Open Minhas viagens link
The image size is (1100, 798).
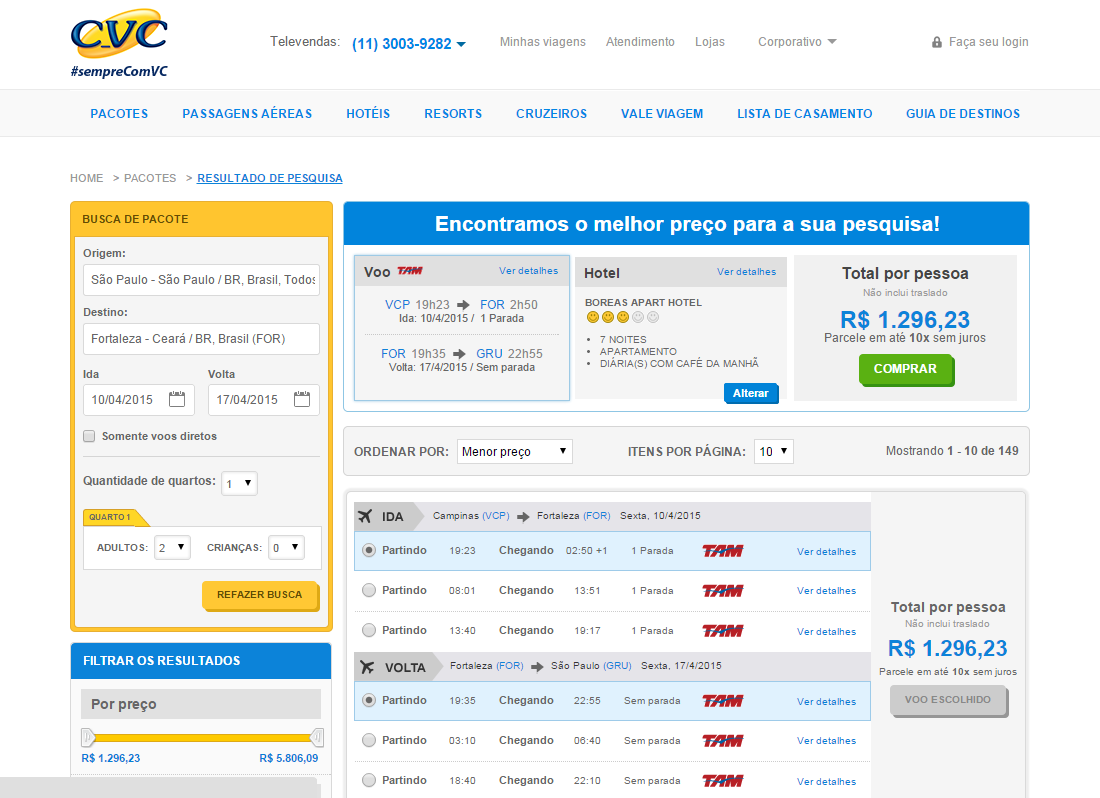(542, 42)
